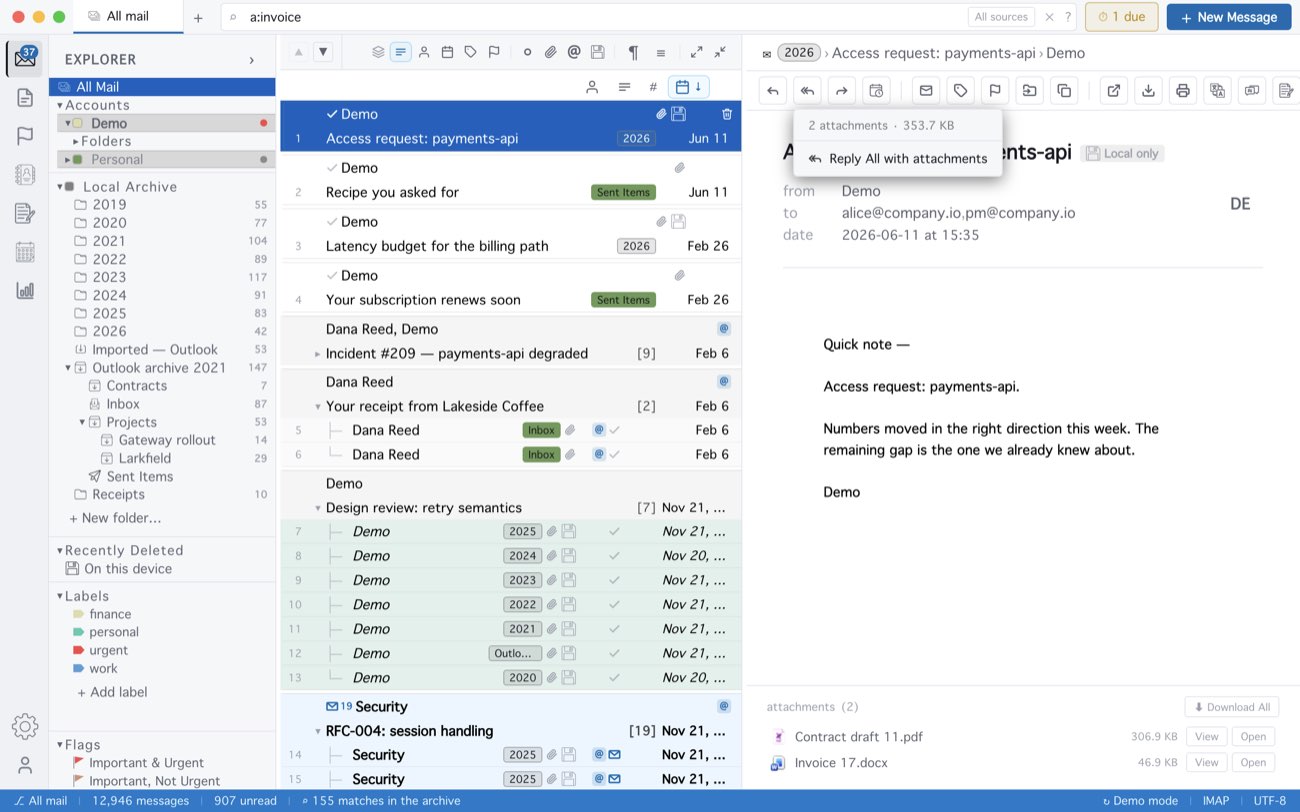Forward the open message

(842, 91)
